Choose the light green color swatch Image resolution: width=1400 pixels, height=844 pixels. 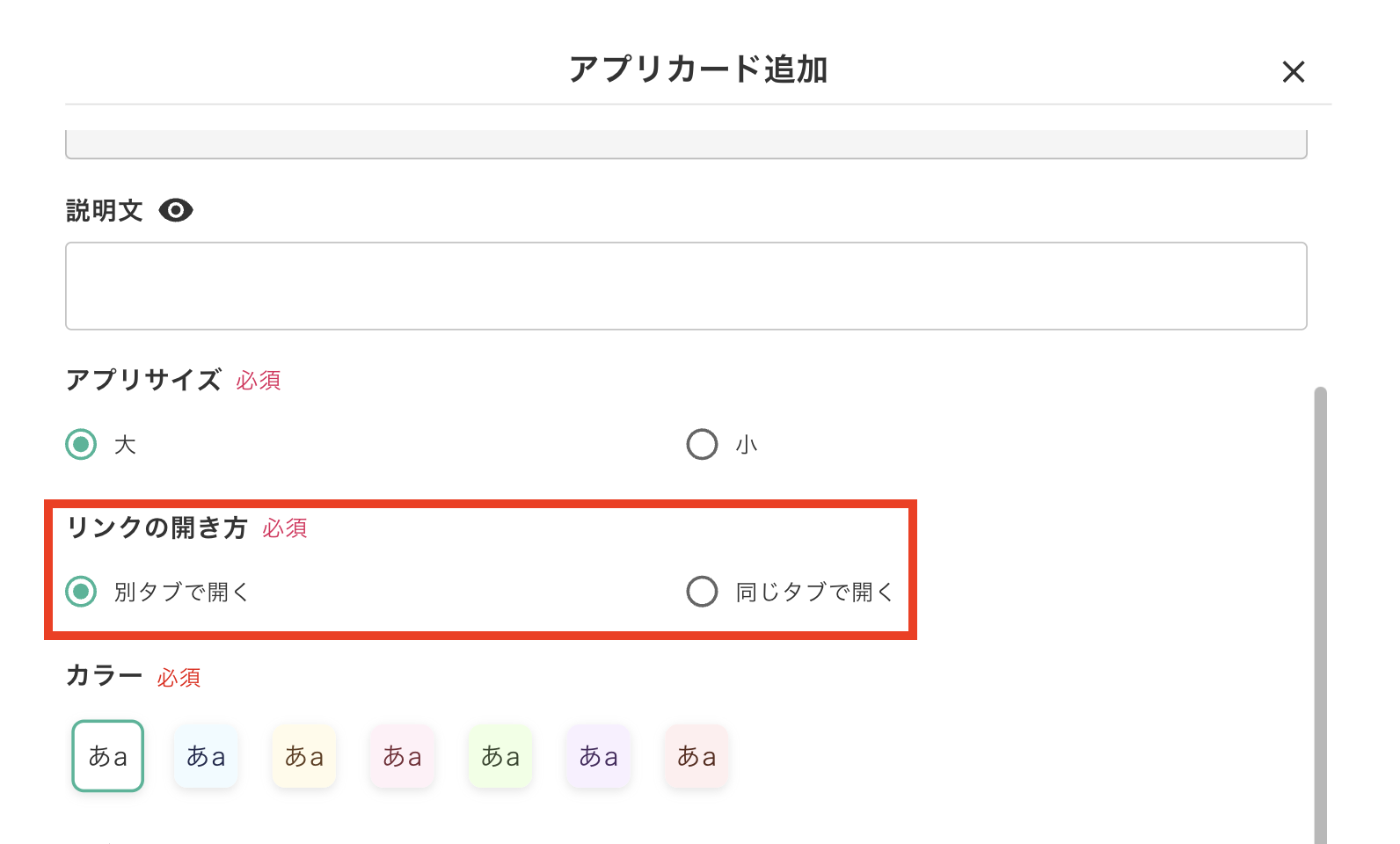tap(500, 755)
